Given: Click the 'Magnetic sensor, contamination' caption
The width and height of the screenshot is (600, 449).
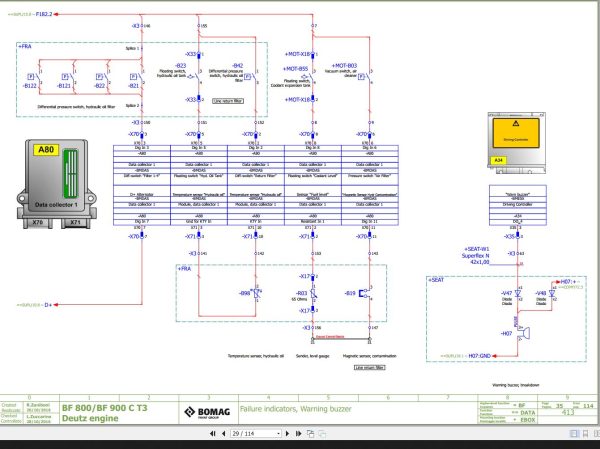Looking at the screenshot, I should [369, 356].
